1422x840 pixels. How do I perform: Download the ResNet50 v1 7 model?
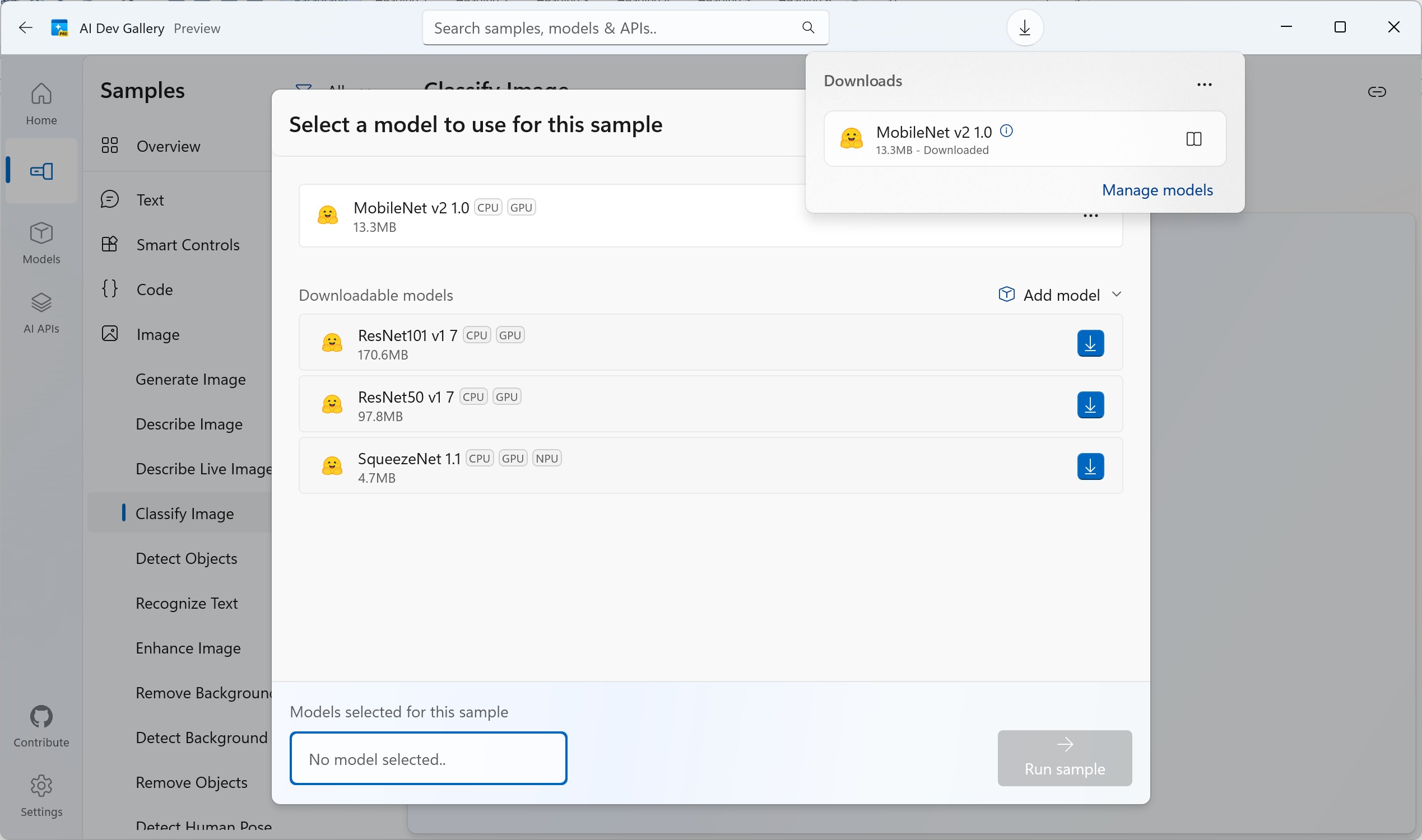click(x=1090, y=405)
